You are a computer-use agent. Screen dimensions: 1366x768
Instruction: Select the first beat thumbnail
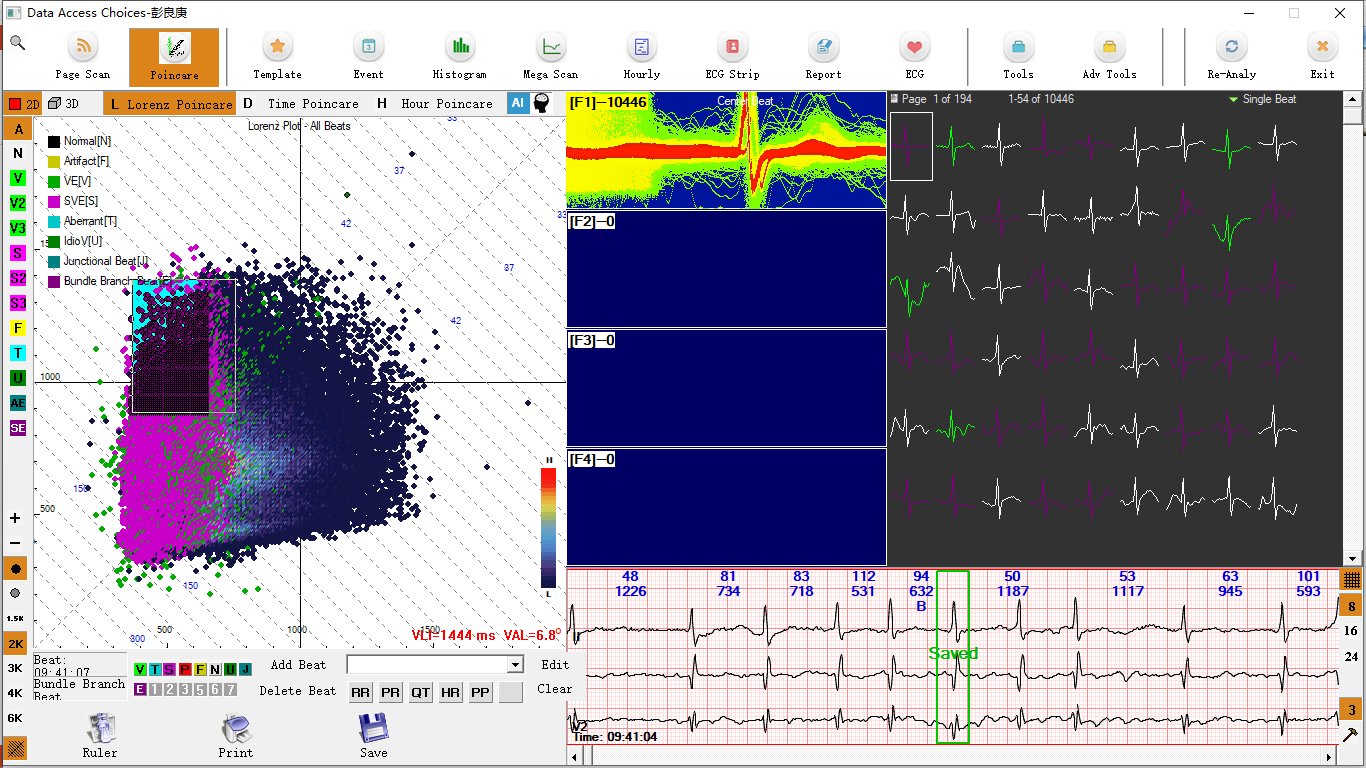911,146
